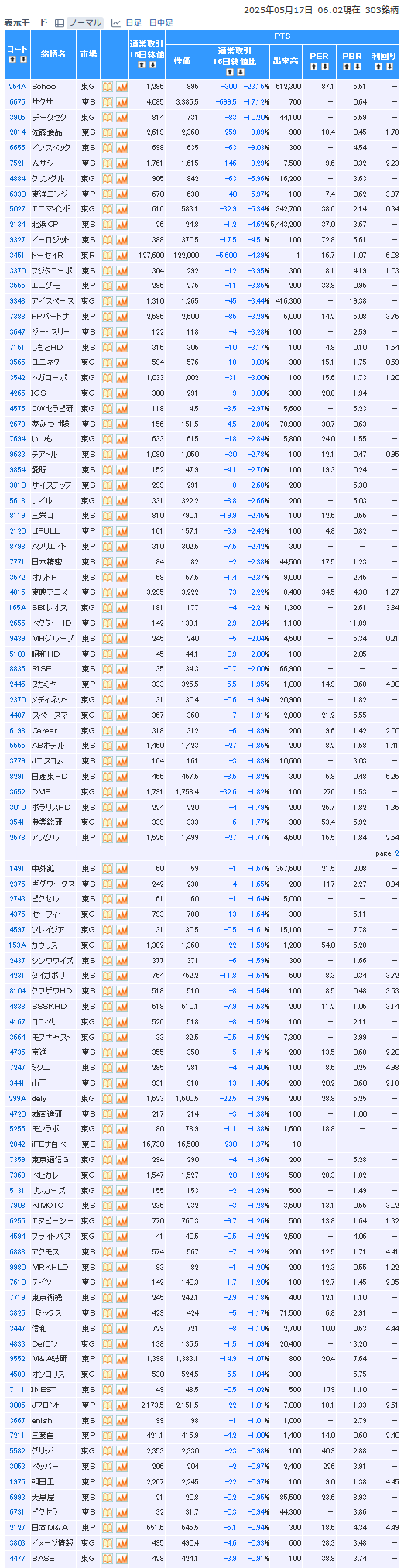Viewport: 404px width, 1568px height.
Task: Select the 日産東HD name cell
Action: tap(53, 777)
